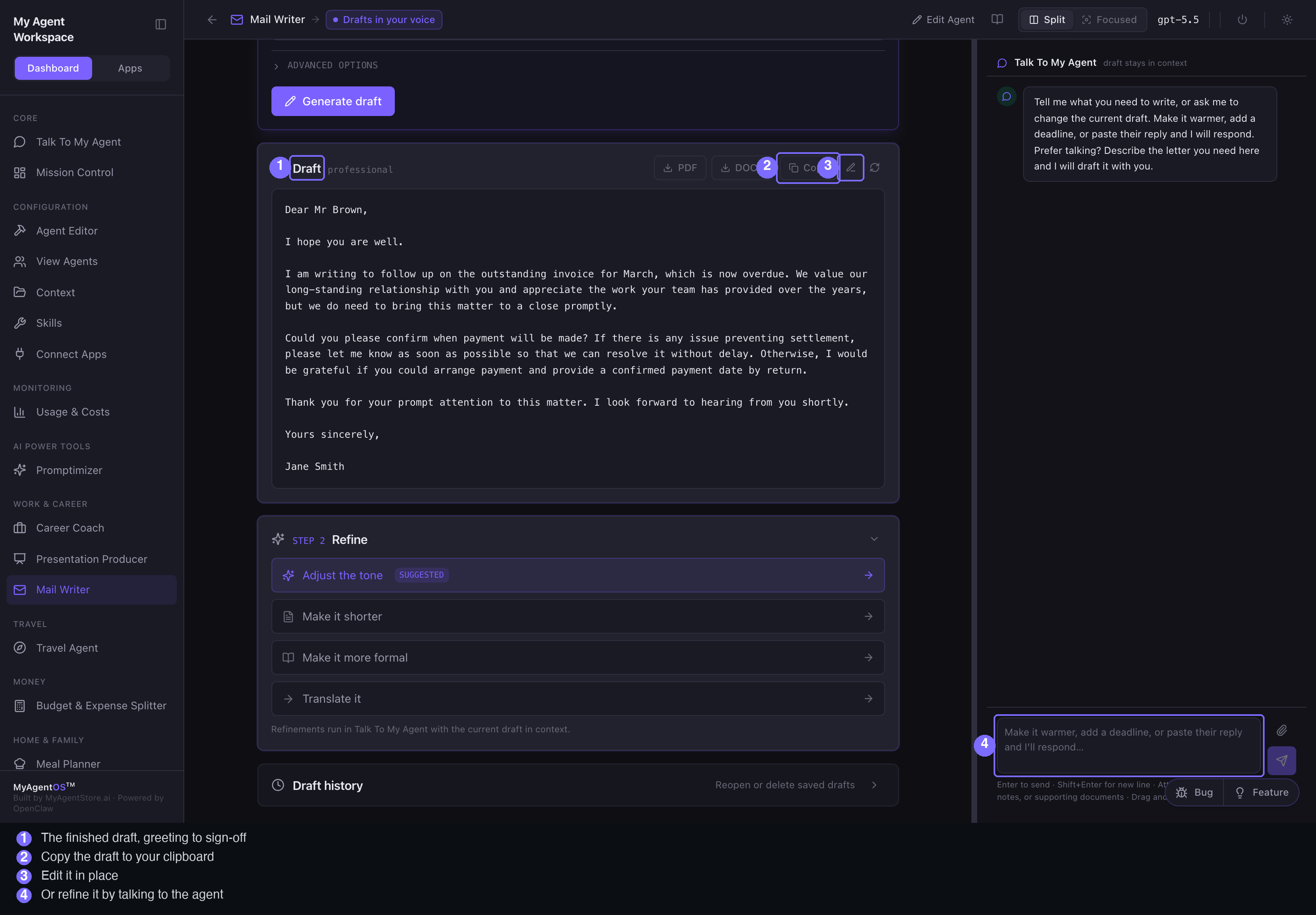Click the pencil edit-in-place icon
Image resolution: width=1316 pixels, height=915 pixels.
coord(851,167)
